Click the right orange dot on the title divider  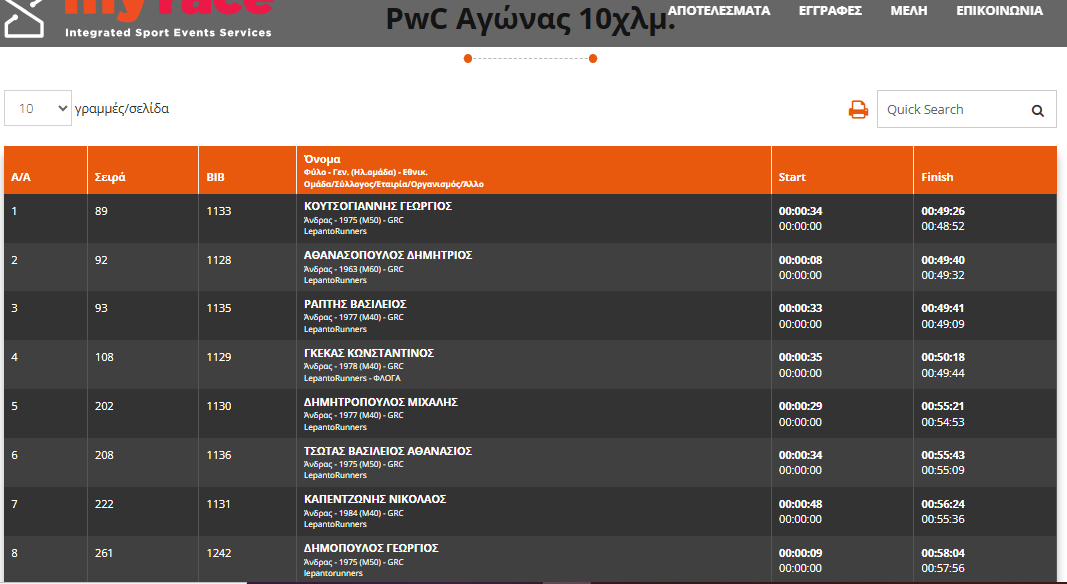(x=593, y=59)
